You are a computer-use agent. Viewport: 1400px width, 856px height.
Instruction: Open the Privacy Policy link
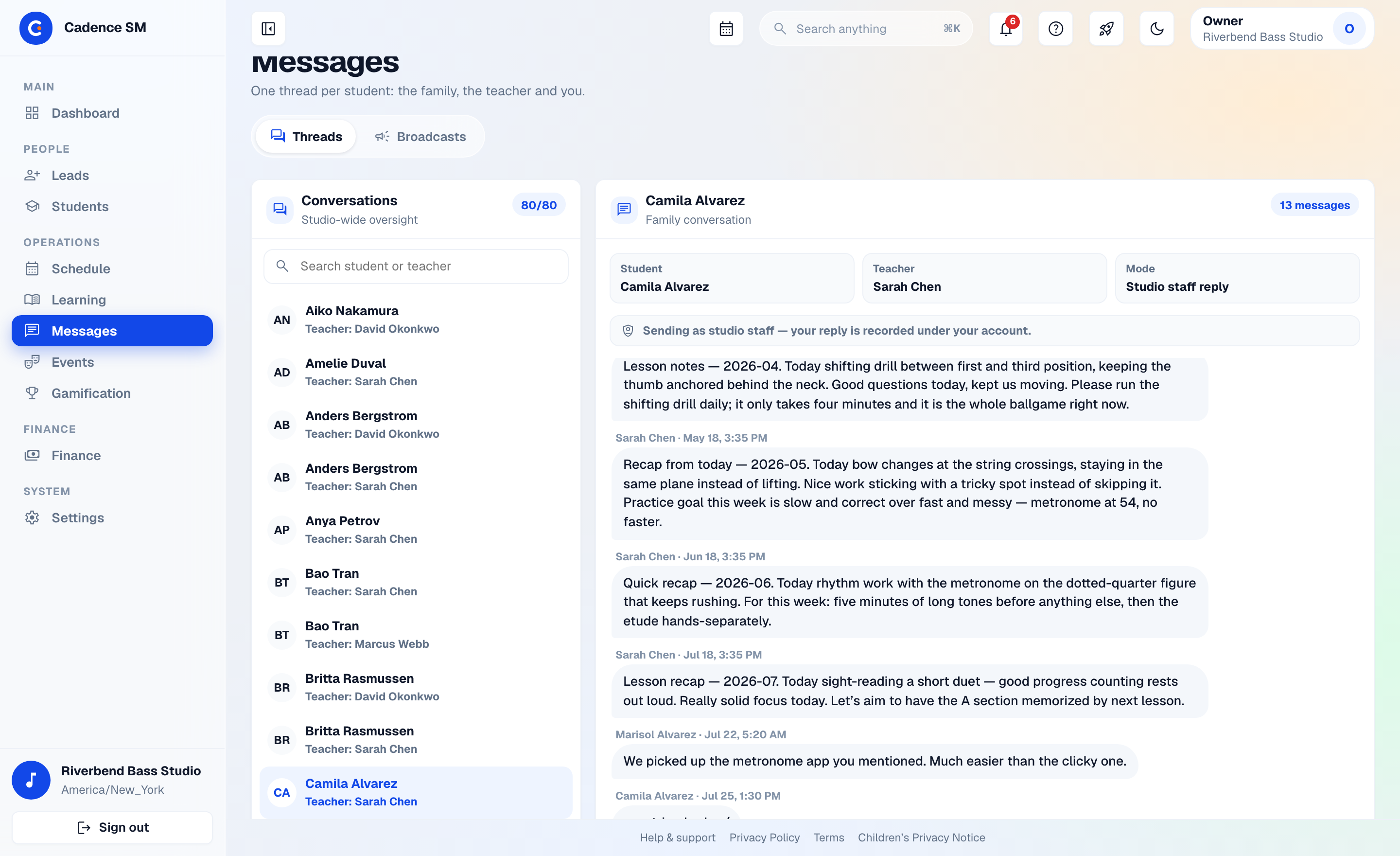pyautogui.click(x=764, y=837)
